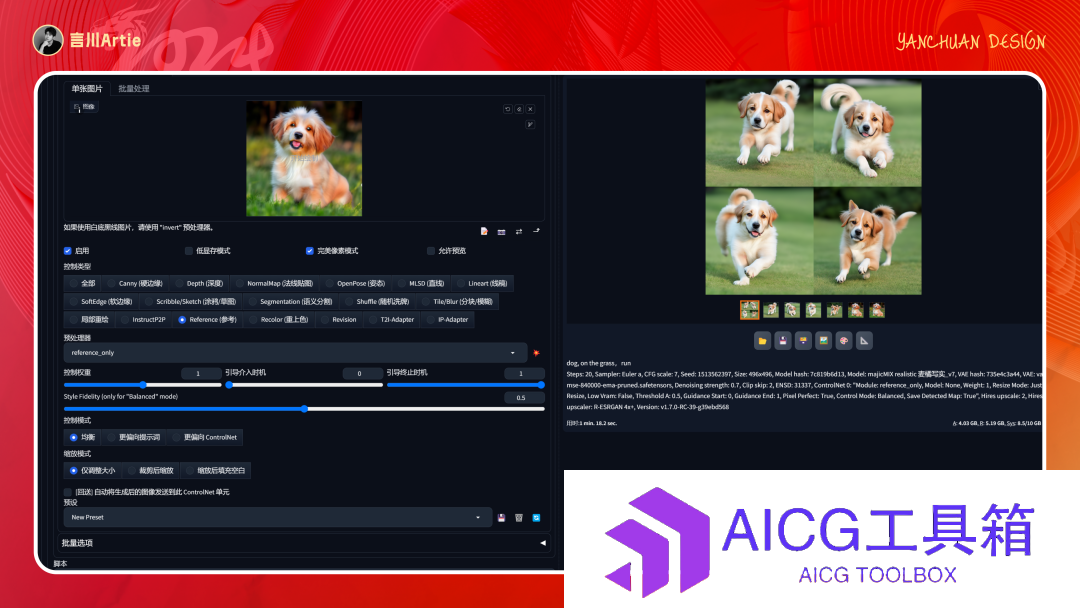Choose 仅调整大小 resize mode
Screen dimensions: 1080x608
(x=92, y=470)
